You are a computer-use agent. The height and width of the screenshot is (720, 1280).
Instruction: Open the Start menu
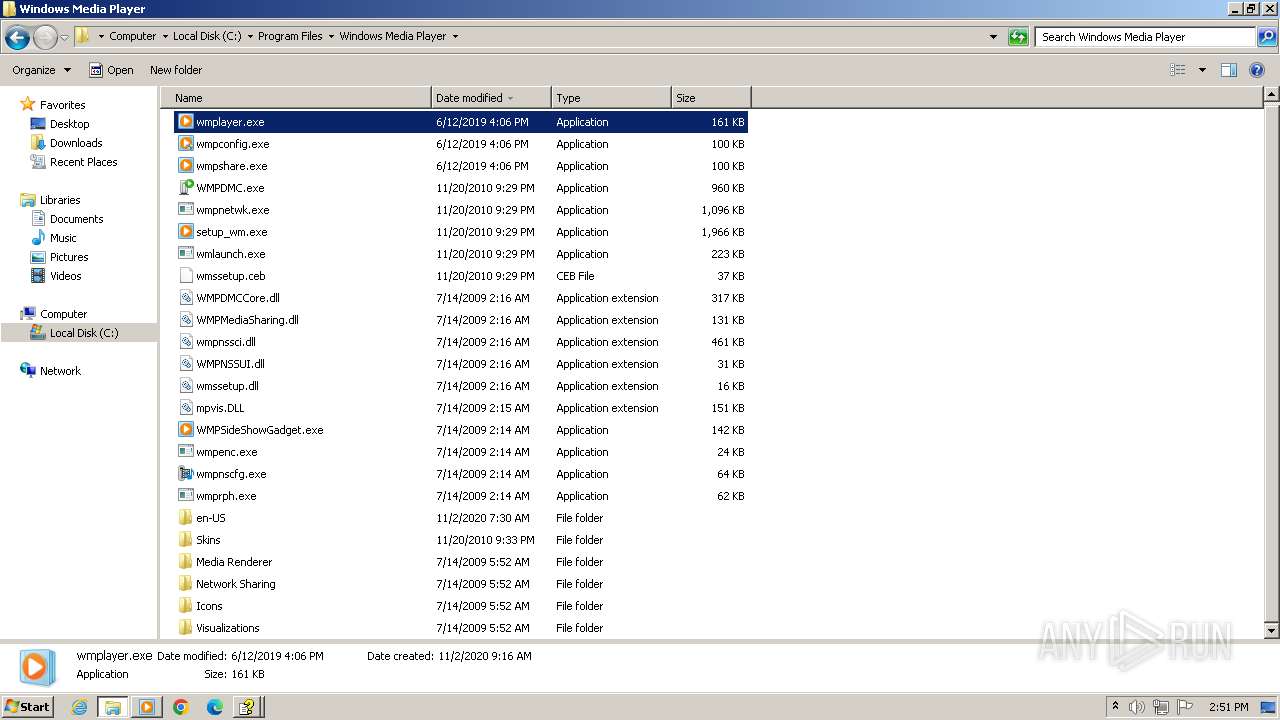pyautogui.click(x=28, y=707)
